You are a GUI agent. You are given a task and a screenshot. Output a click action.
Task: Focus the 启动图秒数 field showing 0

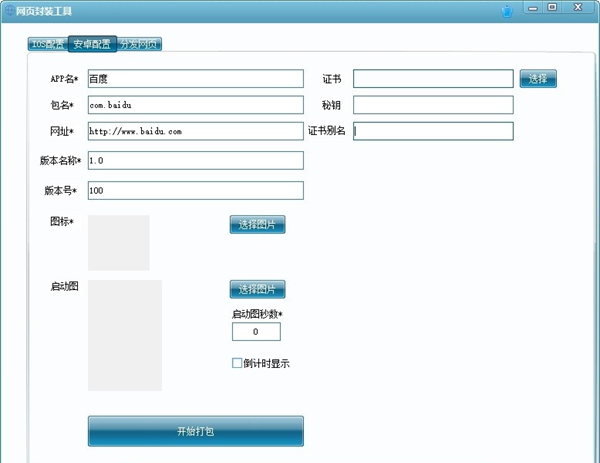(256, 332)
